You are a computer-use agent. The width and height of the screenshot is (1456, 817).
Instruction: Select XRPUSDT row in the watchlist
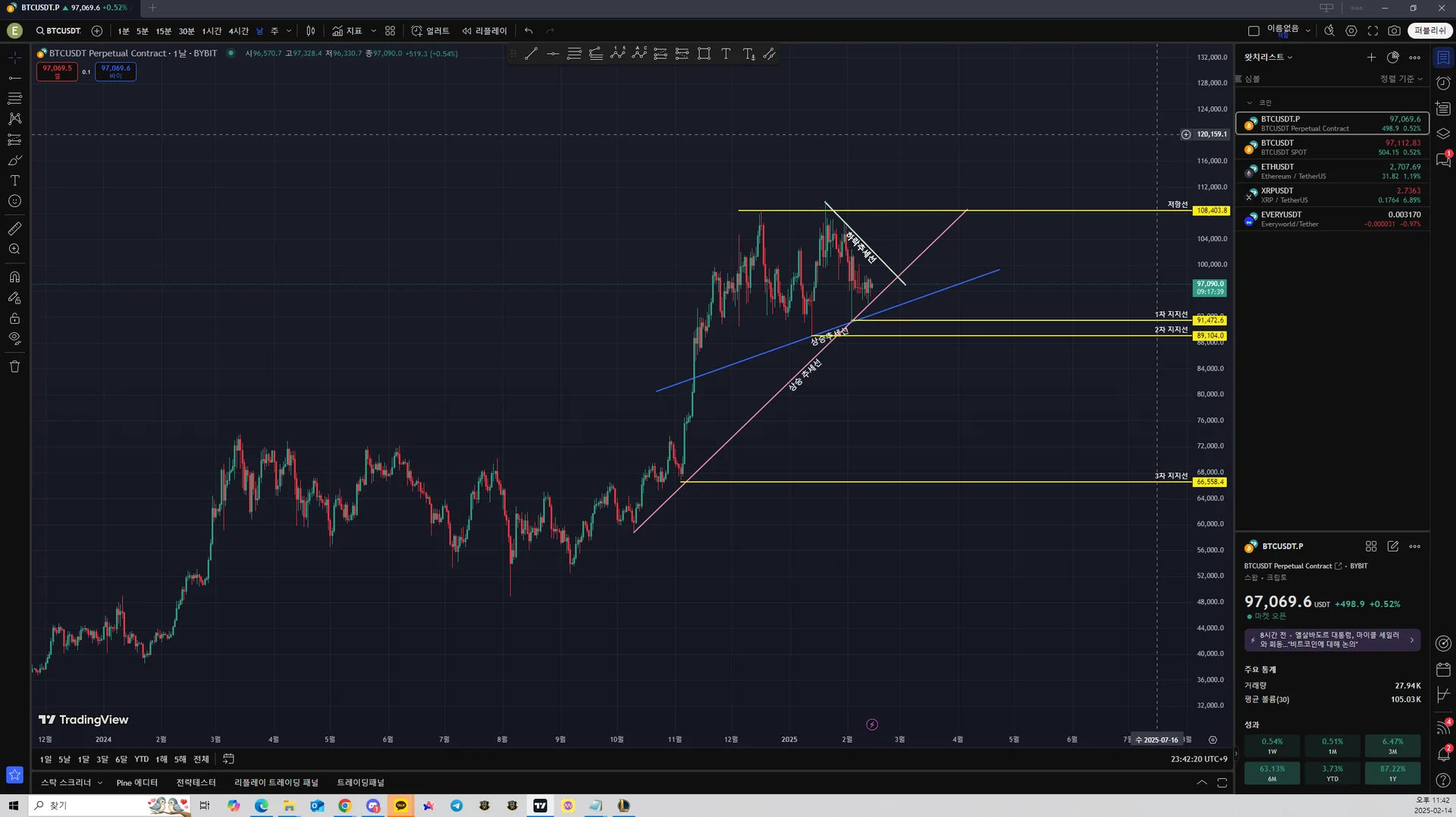click(1332, 195)
